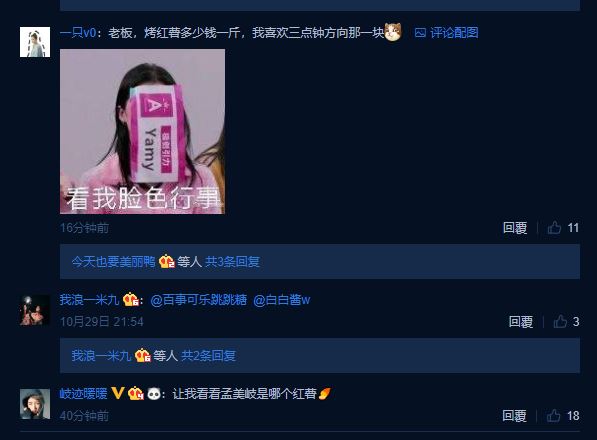Open 岐迹暖暖's profile avatar
597x440 pixels.
coord(35,404)
